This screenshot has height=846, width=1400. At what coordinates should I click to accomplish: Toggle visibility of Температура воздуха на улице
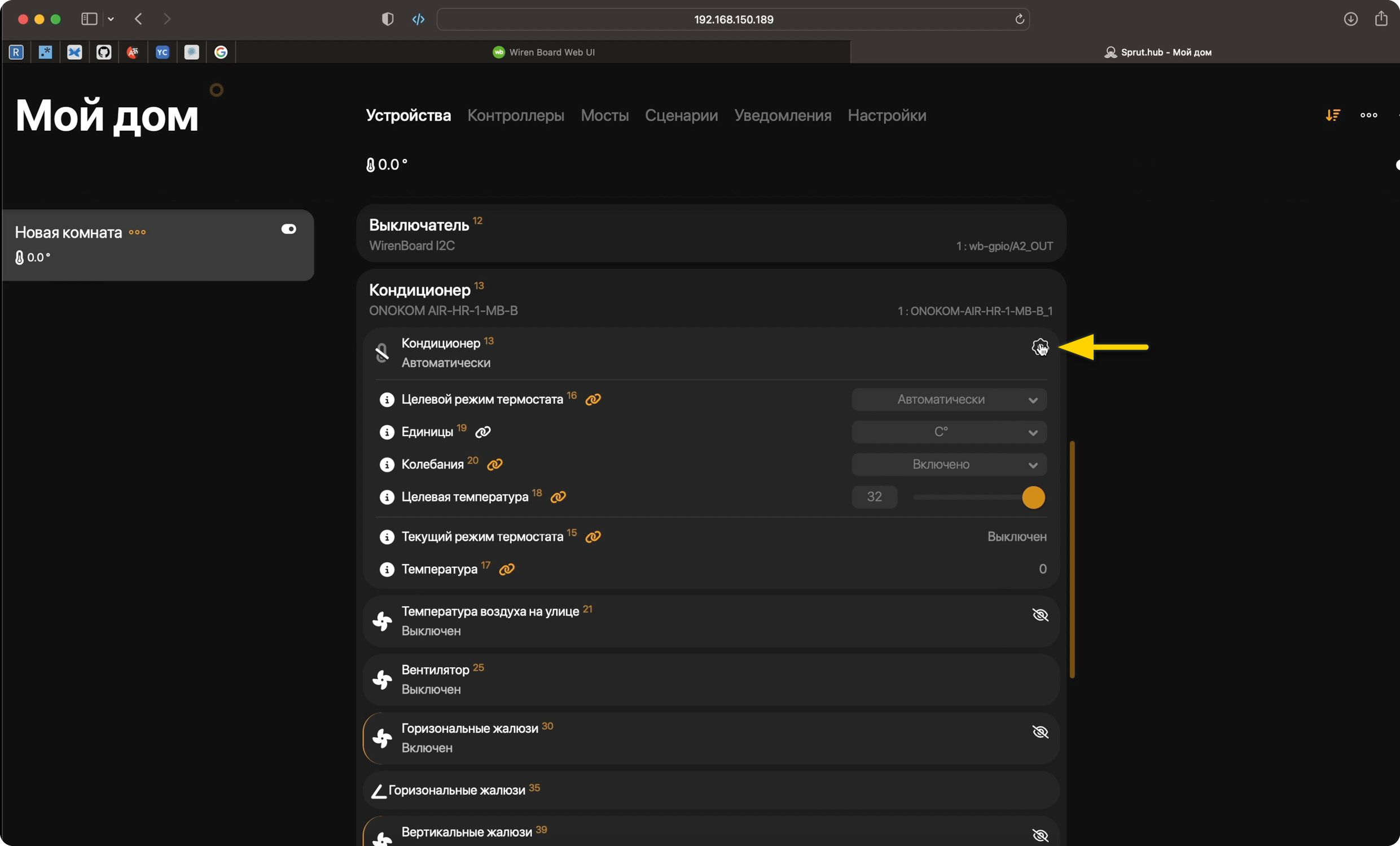1039,615
